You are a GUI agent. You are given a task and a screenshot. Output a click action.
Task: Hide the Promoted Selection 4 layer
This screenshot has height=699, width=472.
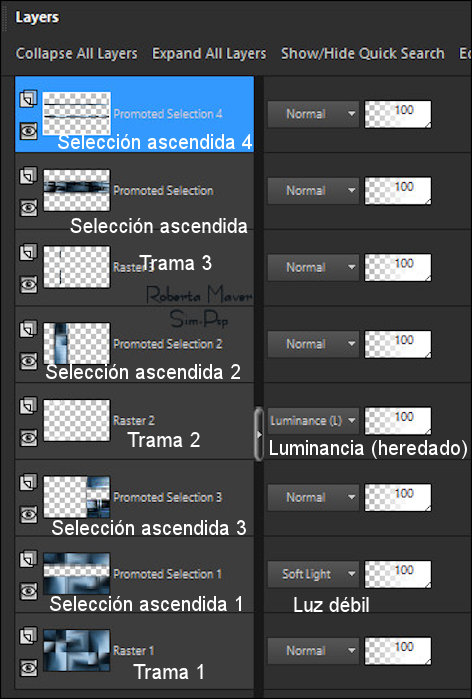pos(29,131)
